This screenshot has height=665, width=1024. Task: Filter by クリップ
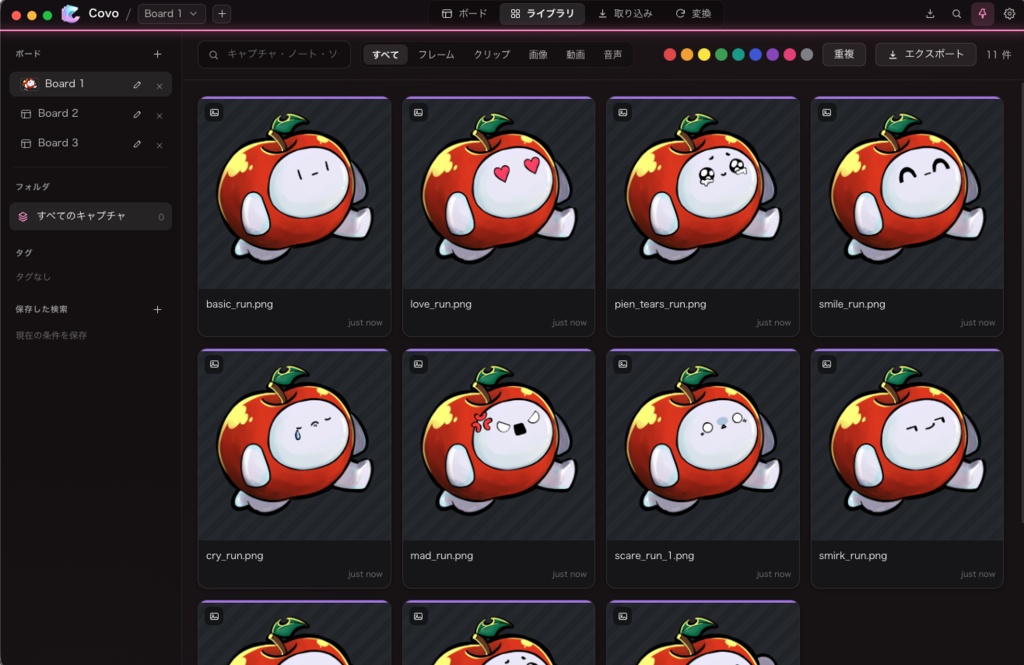[x=492, y=55]
